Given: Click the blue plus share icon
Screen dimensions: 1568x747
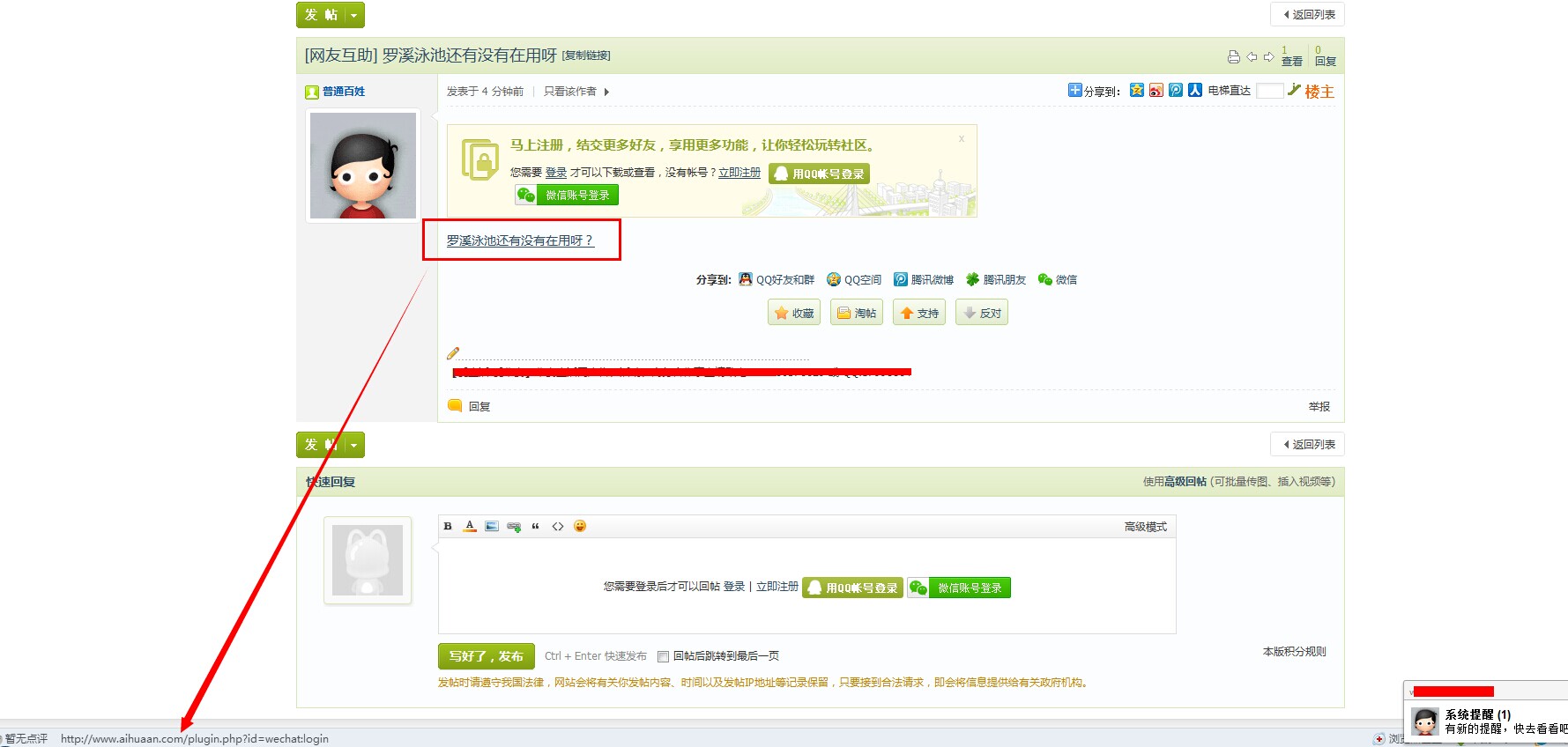Looking at the screenshot, I should 1074,90.
